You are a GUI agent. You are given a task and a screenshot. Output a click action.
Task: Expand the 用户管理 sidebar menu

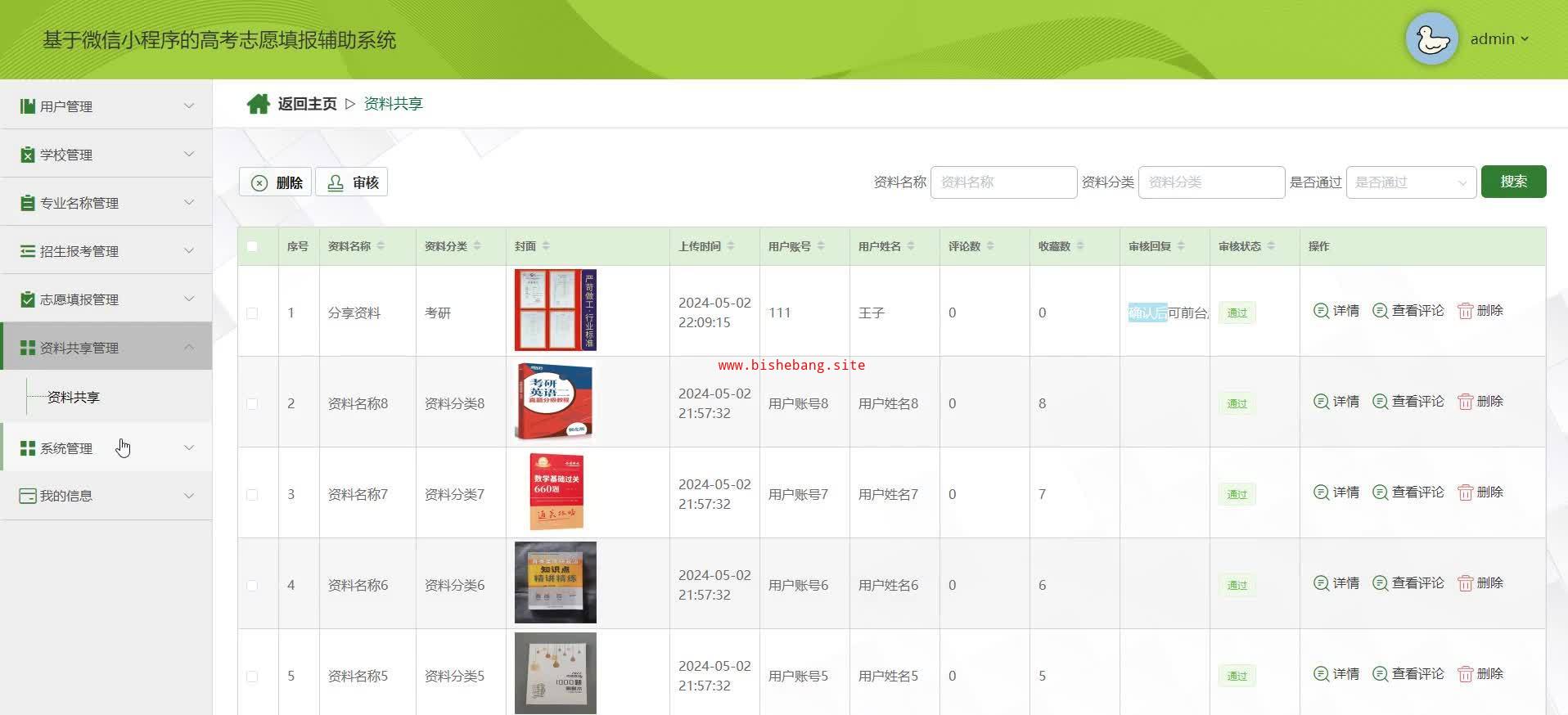point(106,106)
